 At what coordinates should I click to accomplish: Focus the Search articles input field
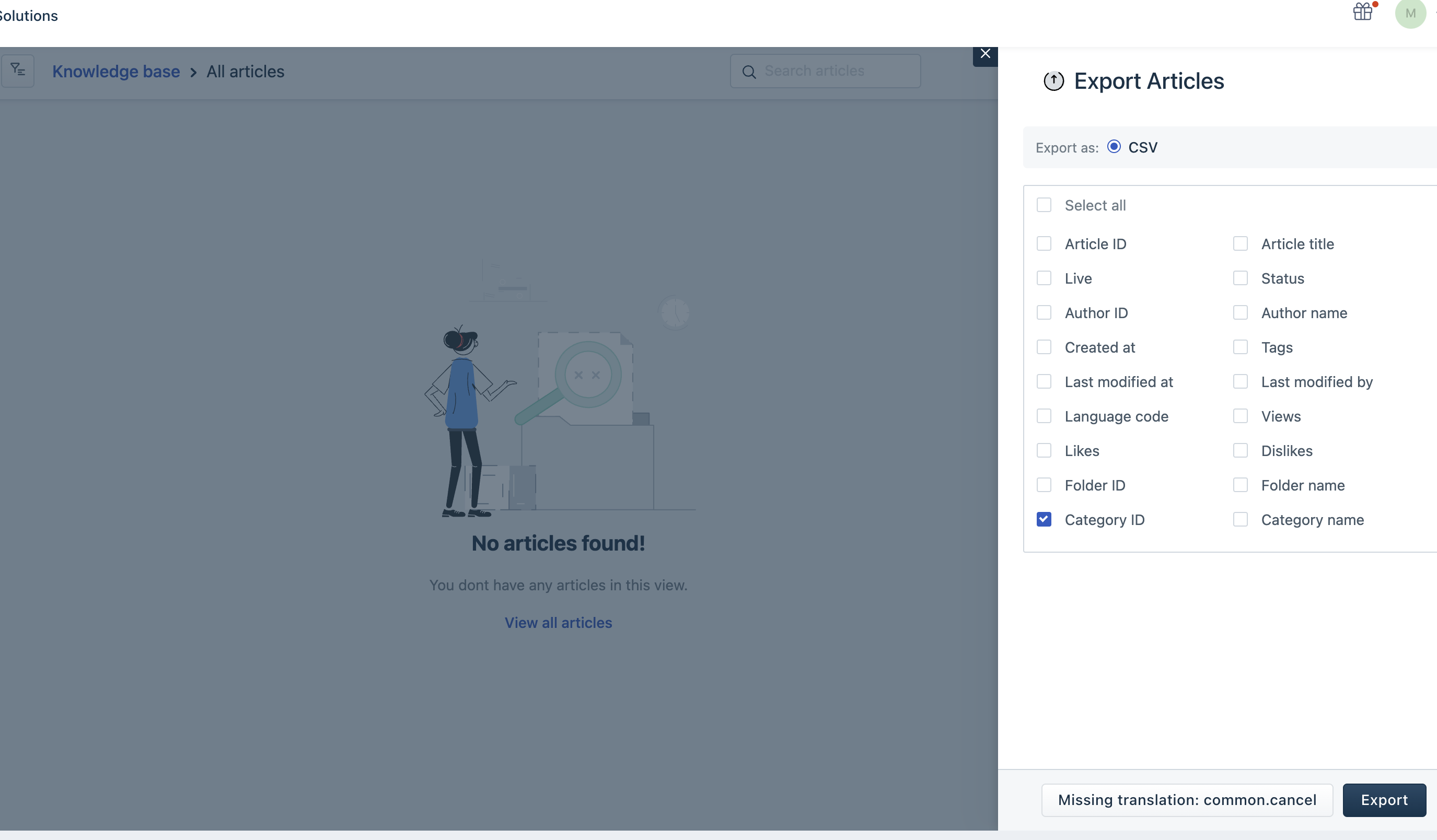coord(838,71)
